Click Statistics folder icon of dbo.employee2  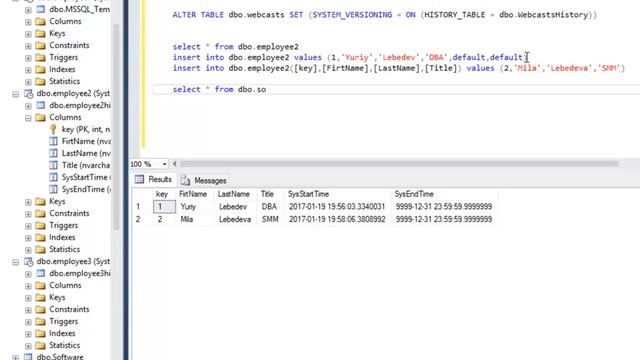click(x=40, y=249)
